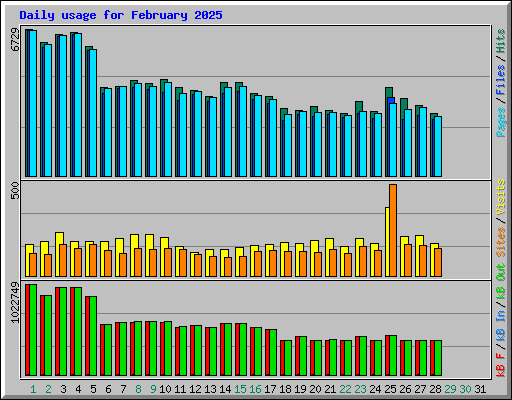Click the green kB Out bar for day 14
Screen dimensions: 512x400
point(228,350)
